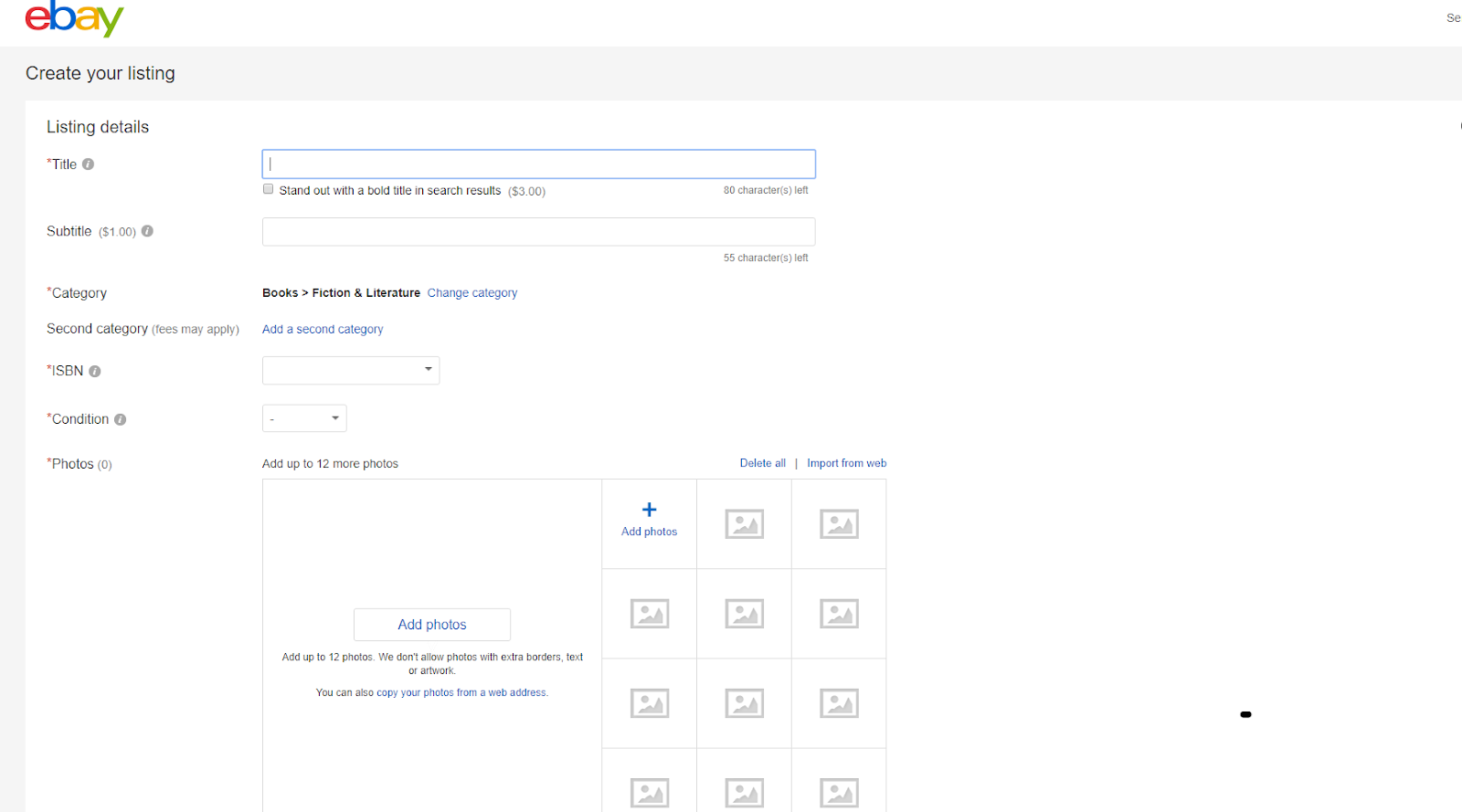Expand the Condition dropdown
Viewport: 1462px width, 812px height.
coord(304,418)
